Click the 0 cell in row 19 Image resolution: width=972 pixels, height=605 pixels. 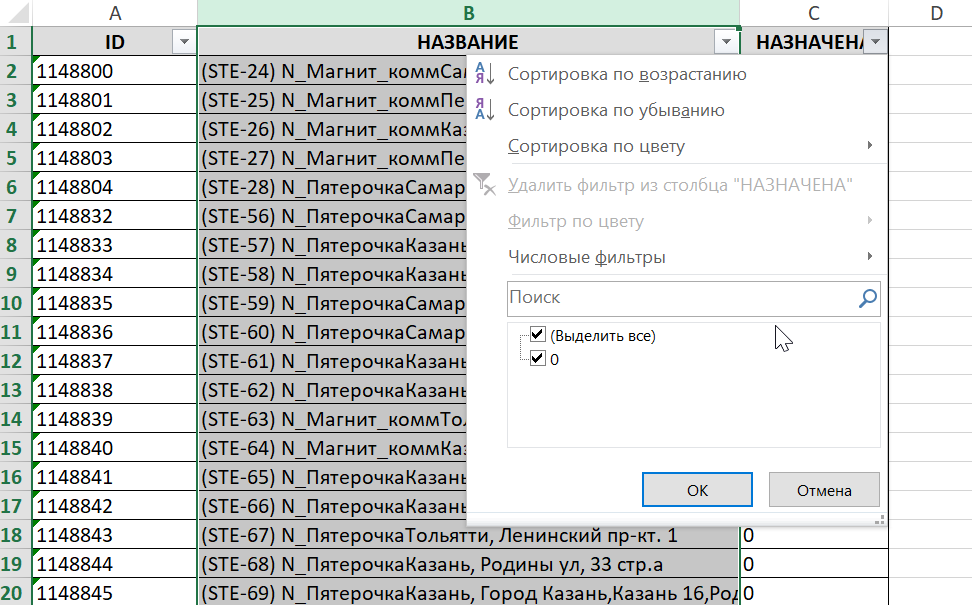(814, 563)
